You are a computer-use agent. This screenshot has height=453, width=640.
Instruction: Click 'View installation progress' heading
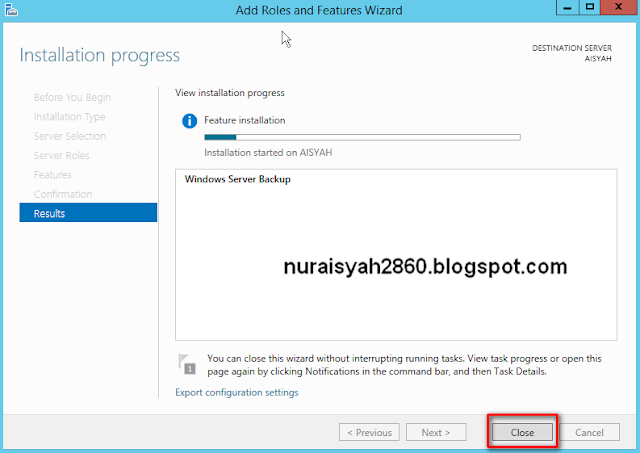tap(230, 93)
